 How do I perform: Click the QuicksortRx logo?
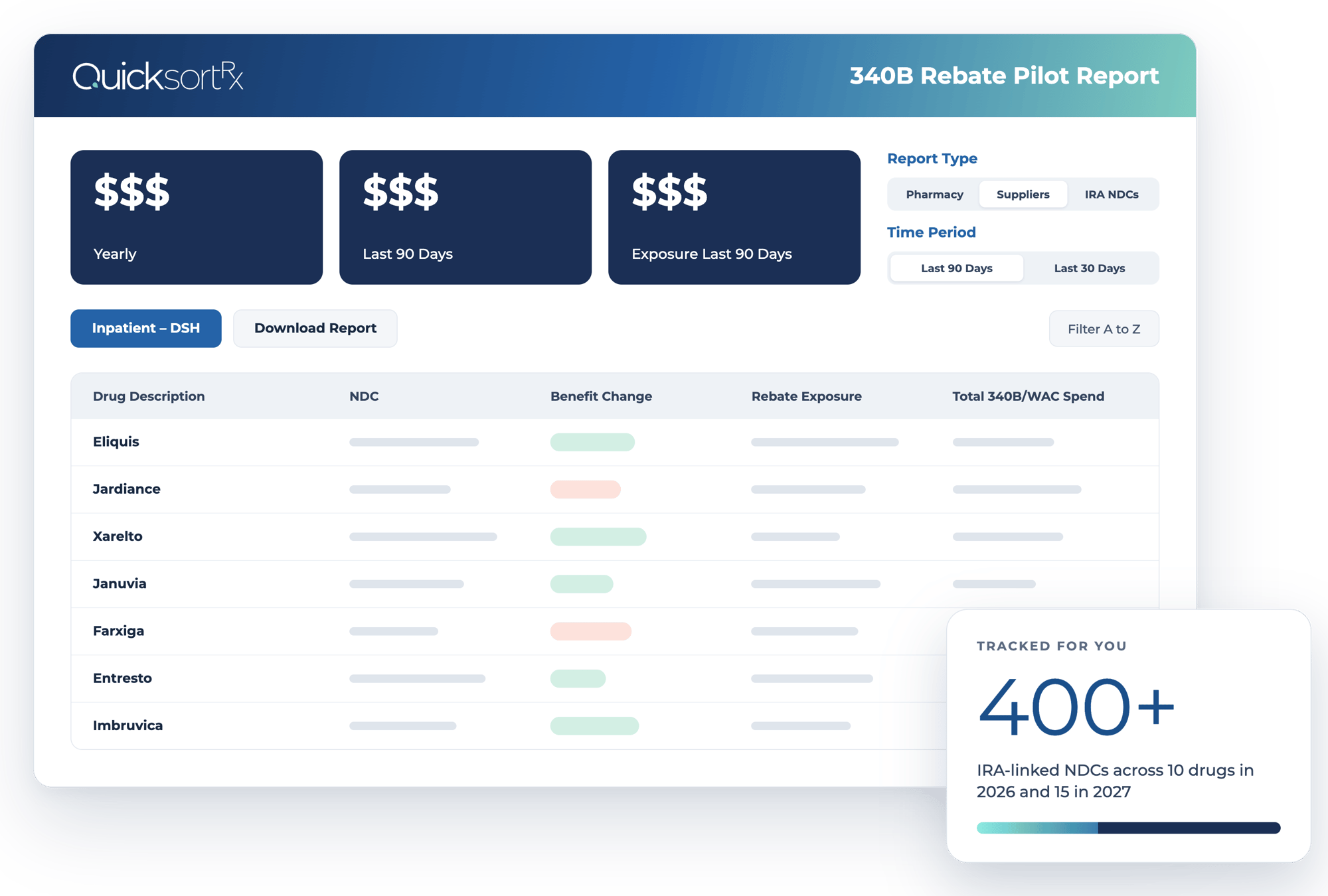point(158,76)
